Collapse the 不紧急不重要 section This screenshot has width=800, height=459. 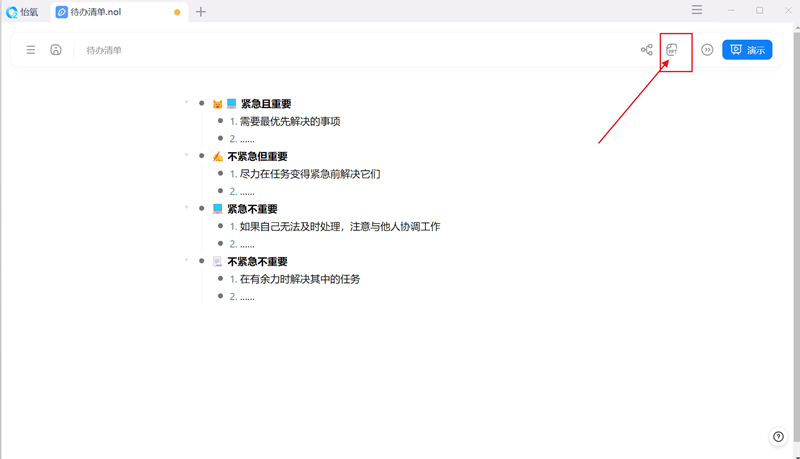click(187, 260)
